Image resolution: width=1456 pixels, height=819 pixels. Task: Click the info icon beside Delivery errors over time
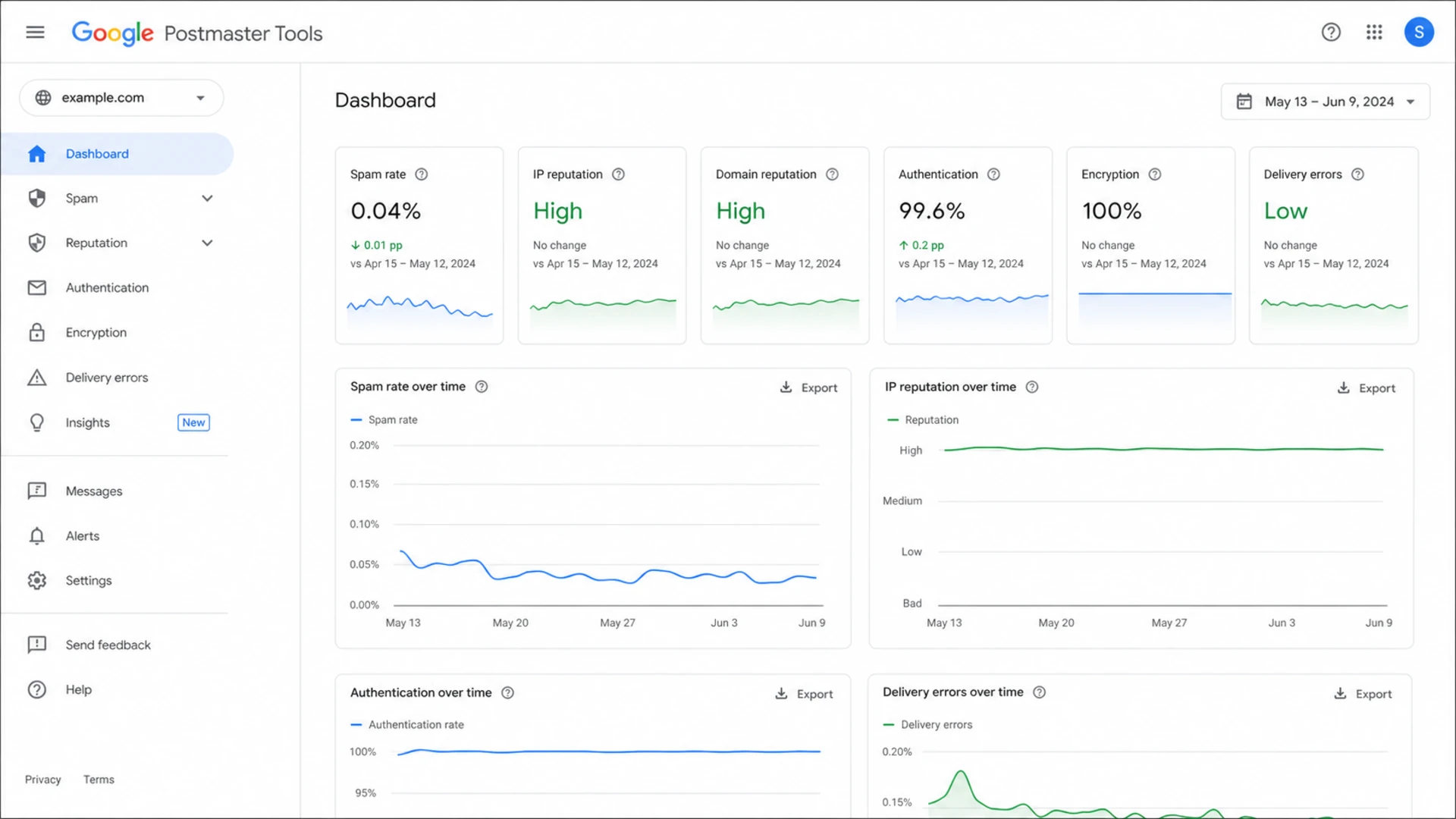tap(1040, 692)
